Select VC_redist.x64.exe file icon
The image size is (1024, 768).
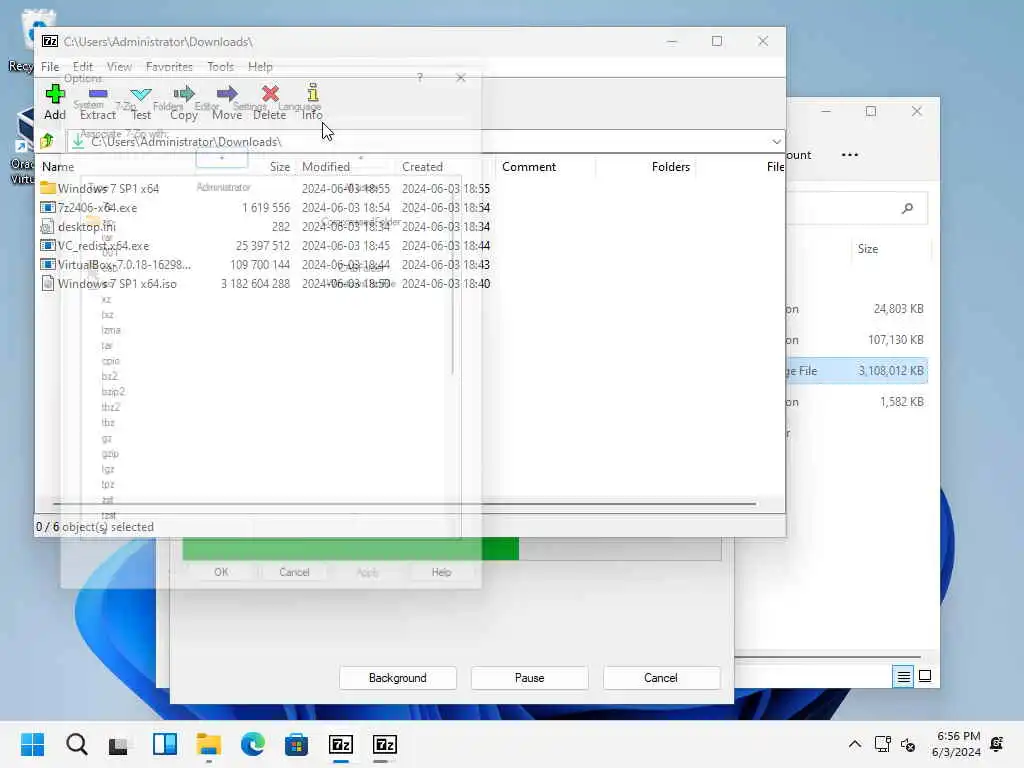(x=48, y=246)
